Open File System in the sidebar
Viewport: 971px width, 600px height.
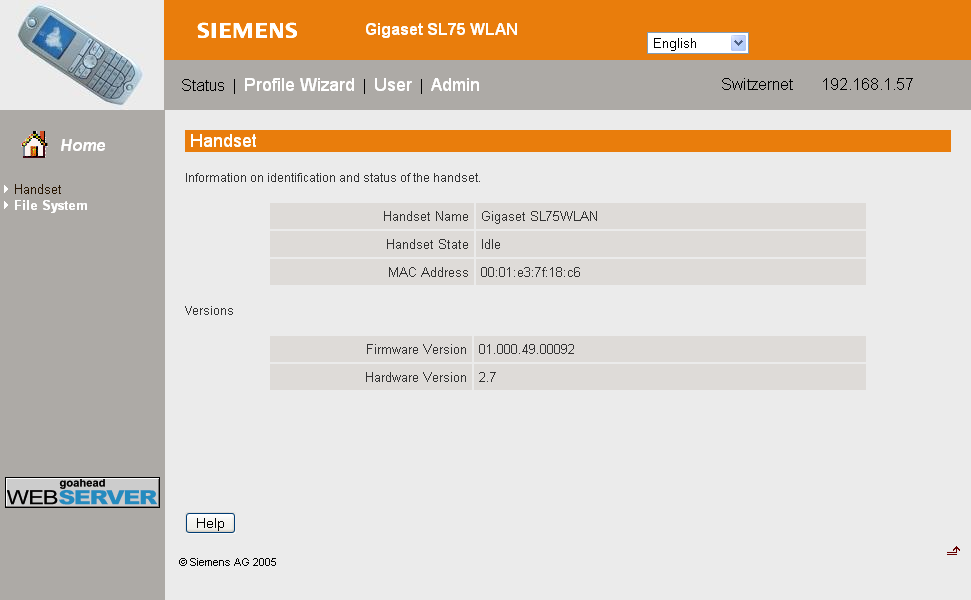51,206
